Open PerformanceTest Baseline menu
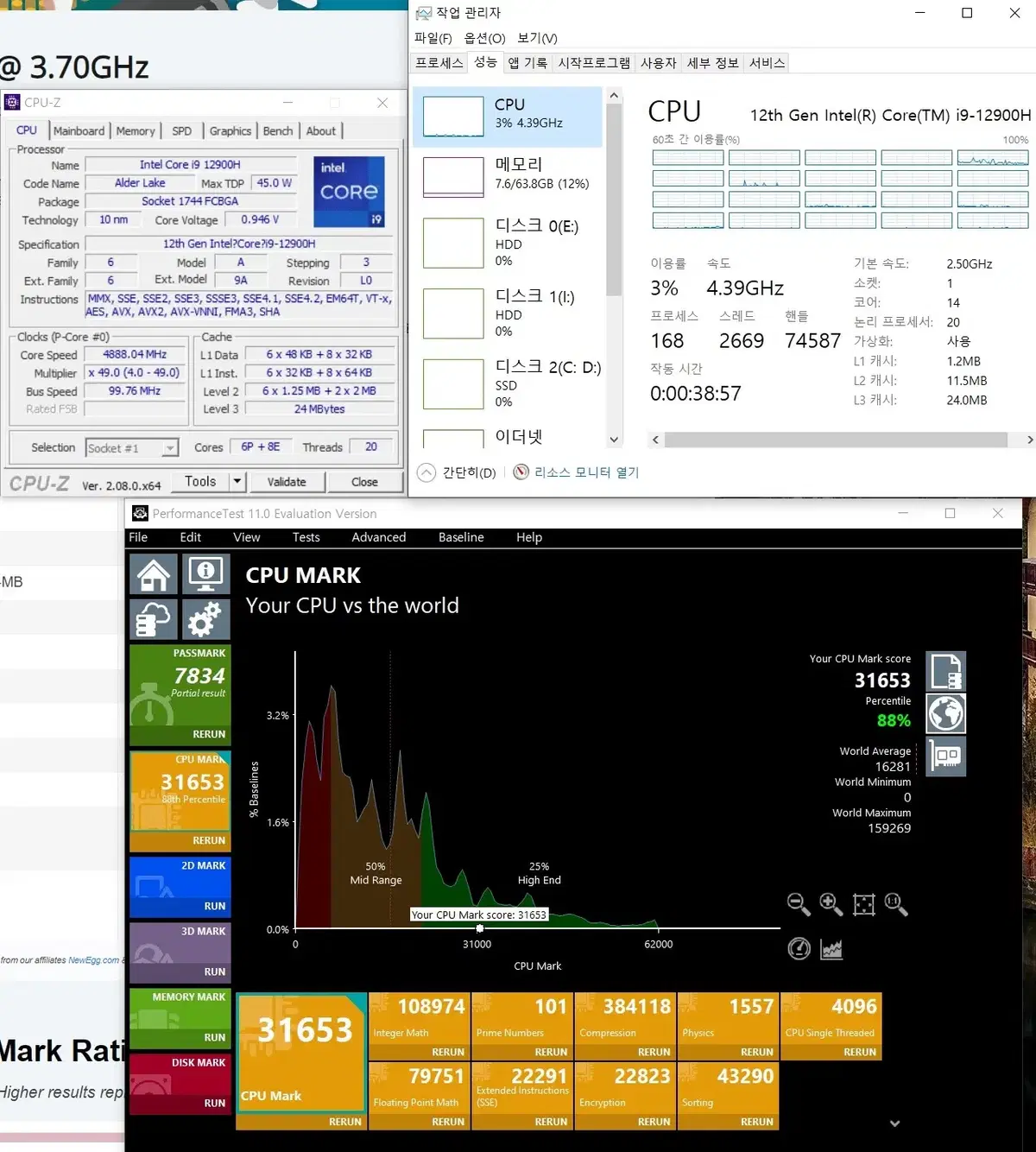 [x=461, y=537]
